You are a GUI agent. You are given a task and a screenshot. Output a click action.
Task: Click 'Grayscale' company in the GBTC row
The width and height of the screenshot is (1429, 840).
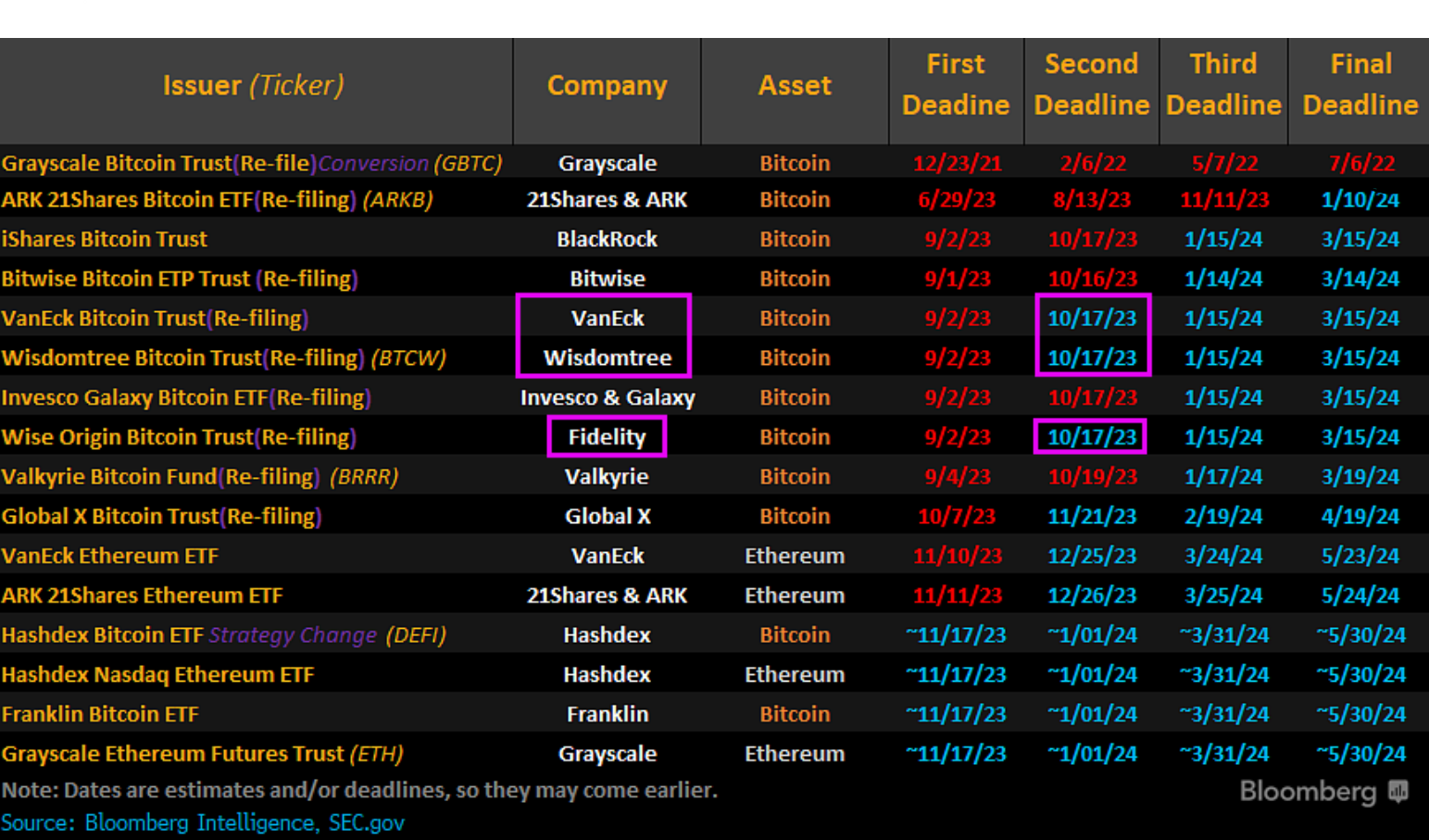[x=608, y=163]
